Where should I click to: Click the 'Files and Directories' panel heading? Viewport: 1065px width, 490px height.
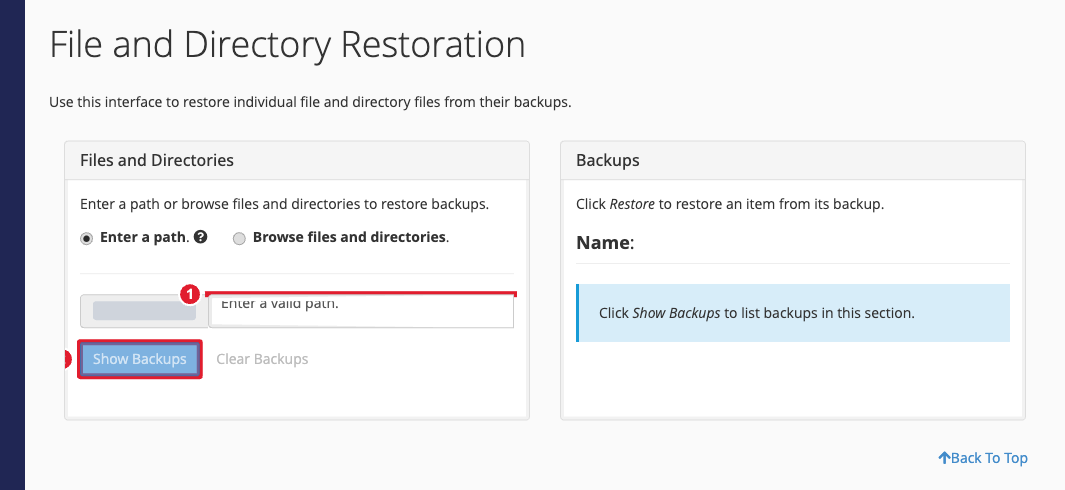tap(157, 160)
